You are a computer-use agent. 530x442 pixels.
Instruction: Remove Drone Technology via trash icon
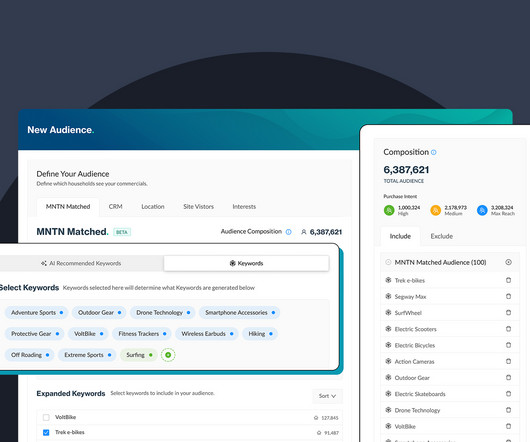508,410
